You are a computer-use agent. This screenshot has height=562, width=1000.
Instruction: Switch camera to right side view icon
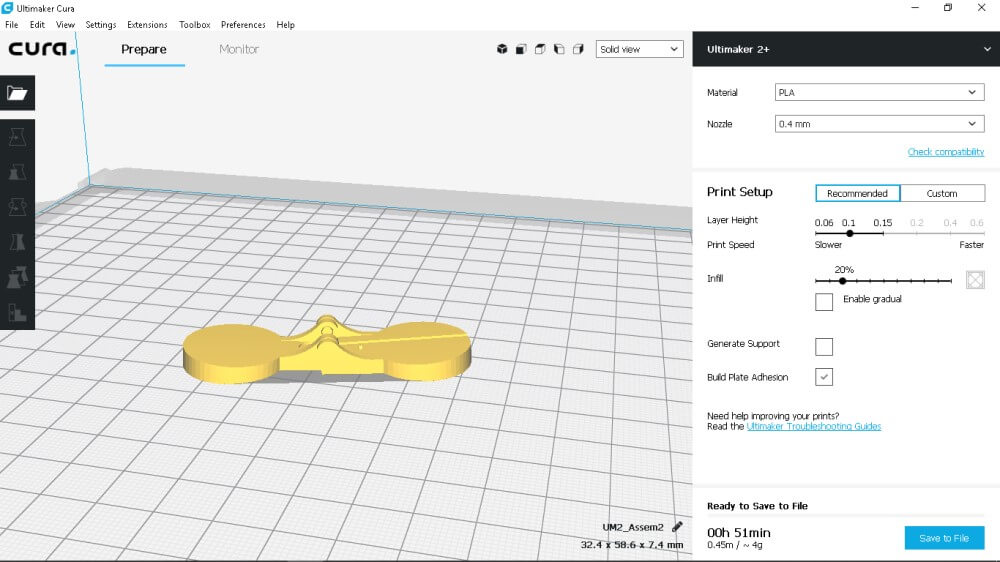(578, 49)
